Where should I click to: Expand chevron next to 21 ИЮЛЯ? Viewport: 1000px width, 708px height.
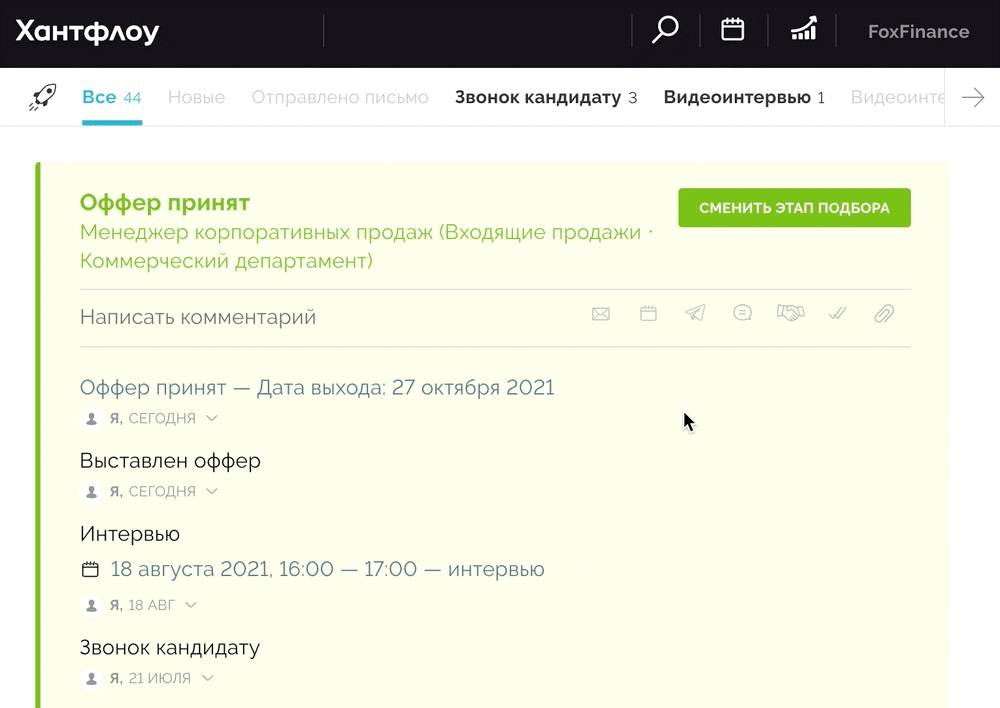pyautogui.click(x=208, y=678)
